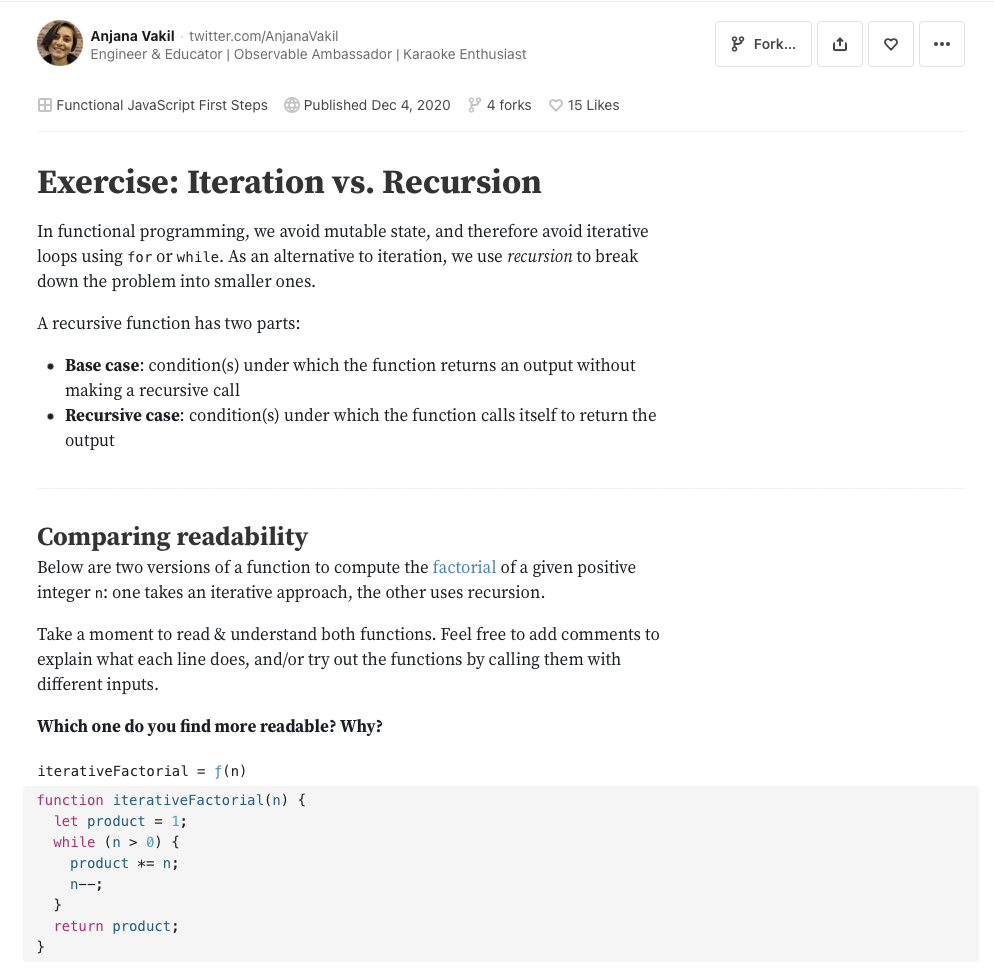
Task: Click the globe icon beside Published
Action: click(x=292, y=105)
